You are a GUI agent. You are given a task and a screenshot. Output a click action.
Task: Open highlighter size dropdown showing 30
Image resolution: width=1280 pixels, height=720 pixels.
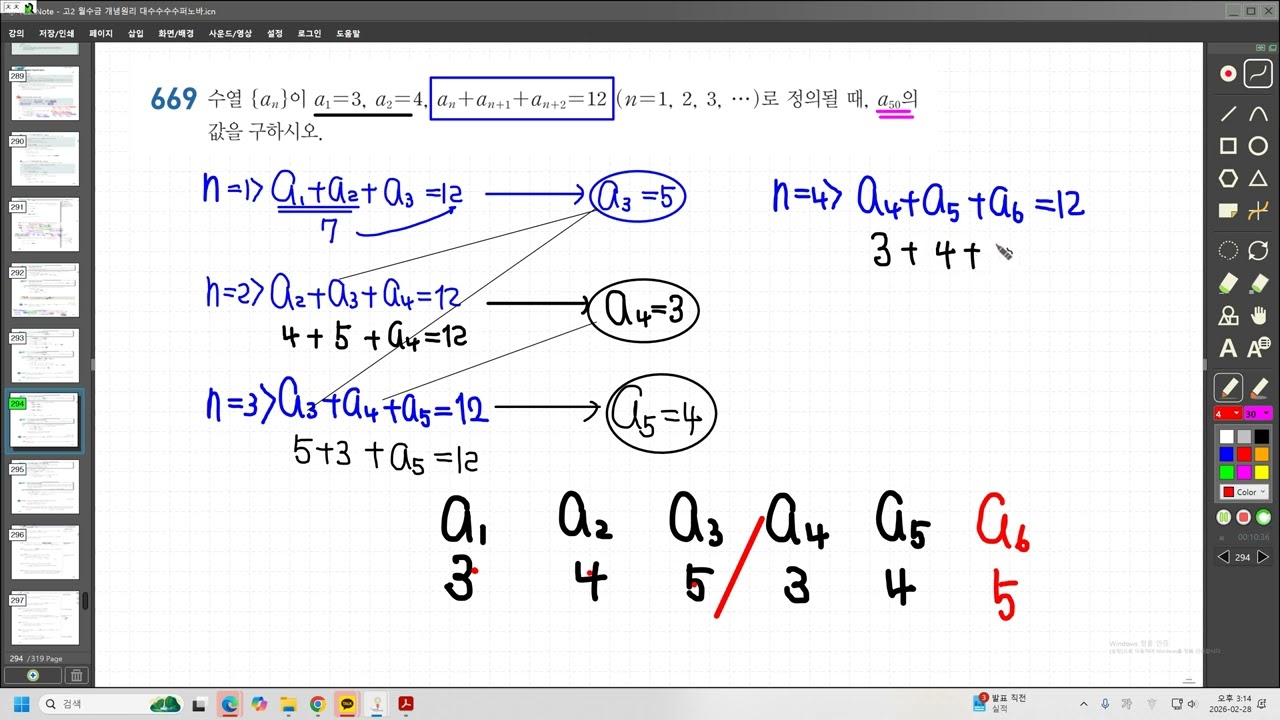pyautogui.click(x=1257, y=414)
